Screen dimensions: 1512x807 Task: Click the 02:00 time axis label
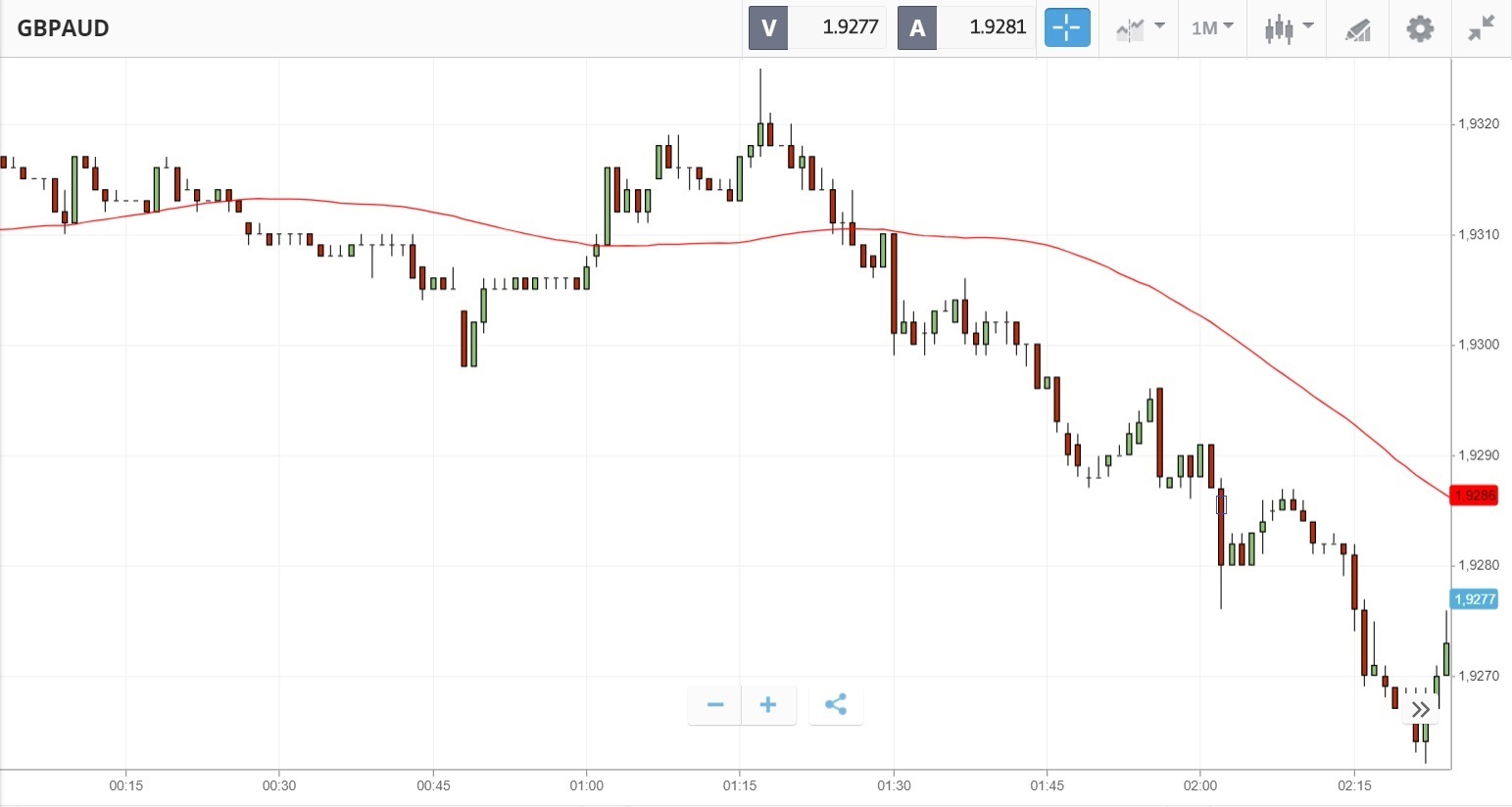(1199, 785)
